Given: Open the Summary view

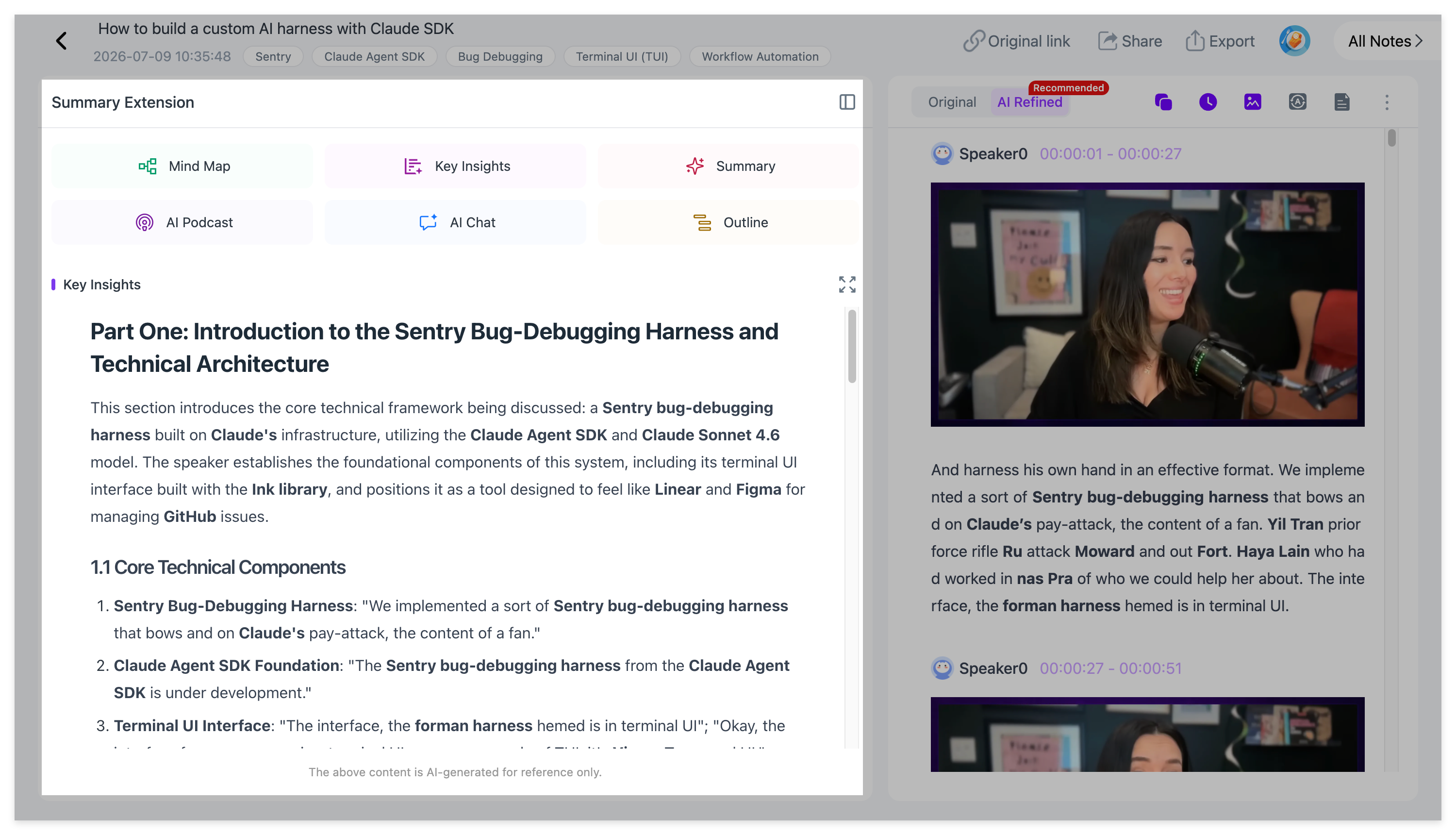Looking at the screenshot, I should click(728, 166).
